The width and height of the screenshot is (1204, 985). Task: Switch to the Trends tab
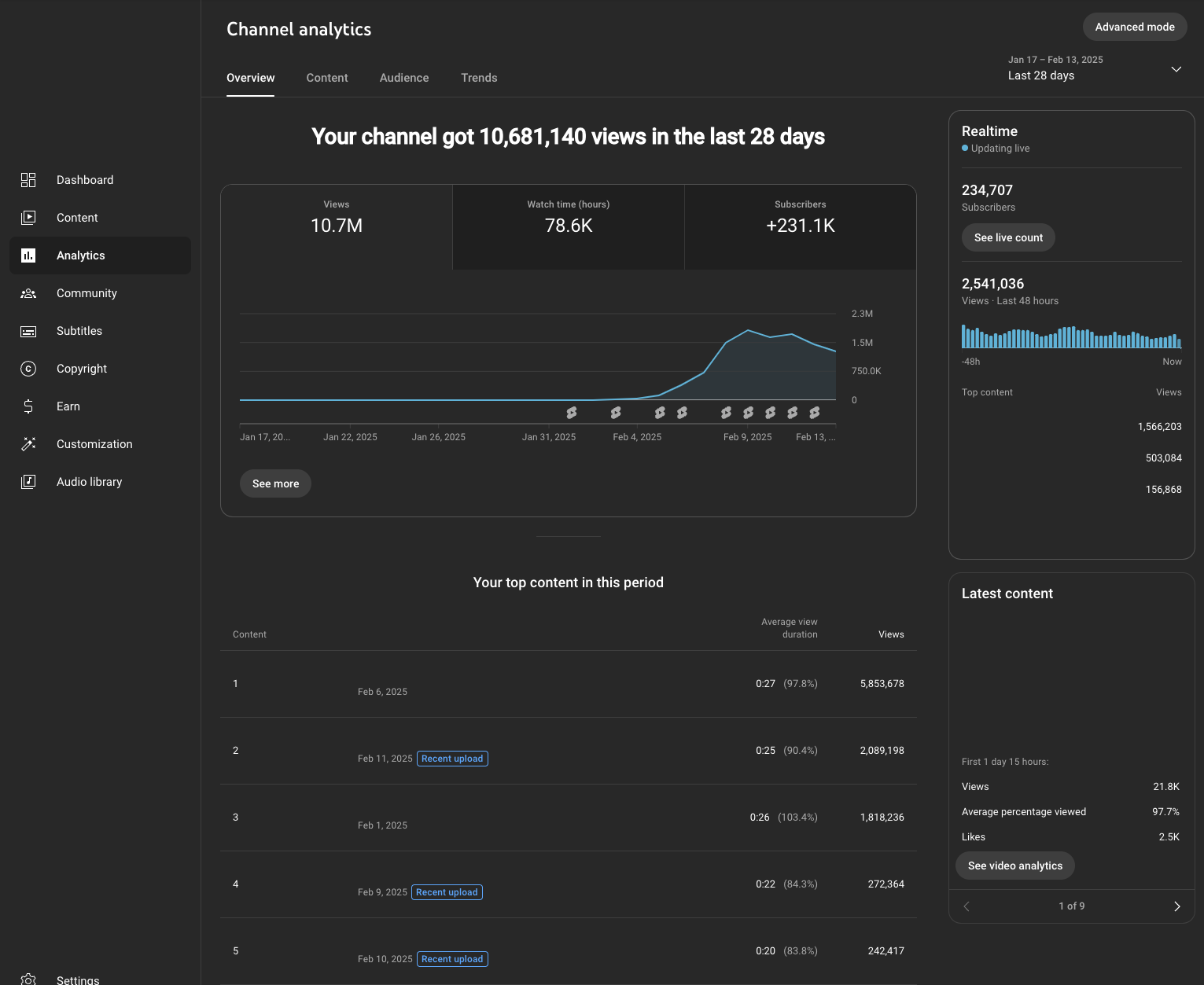(x=479, y=78)
